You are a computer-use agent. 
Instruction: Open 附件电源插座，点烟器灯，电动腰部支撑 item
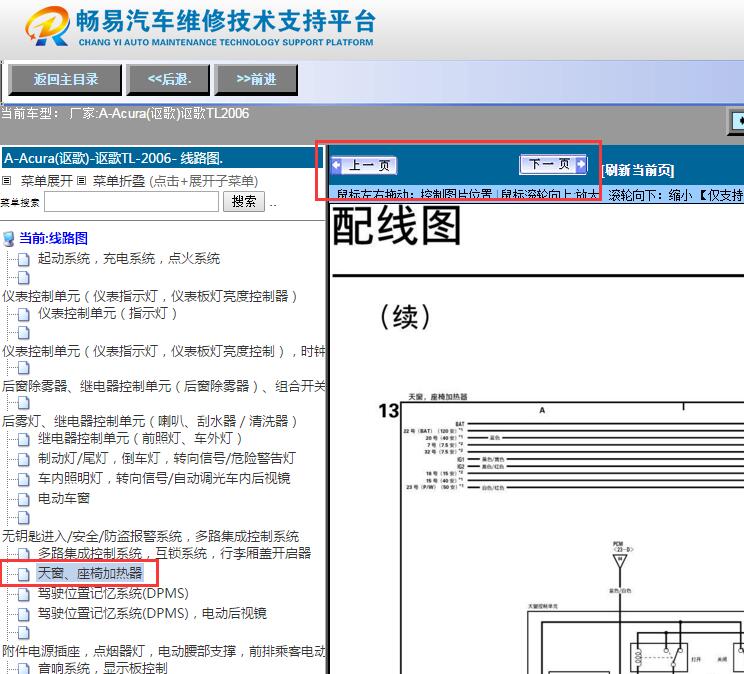pyautogui.click(x=163, y=651)
